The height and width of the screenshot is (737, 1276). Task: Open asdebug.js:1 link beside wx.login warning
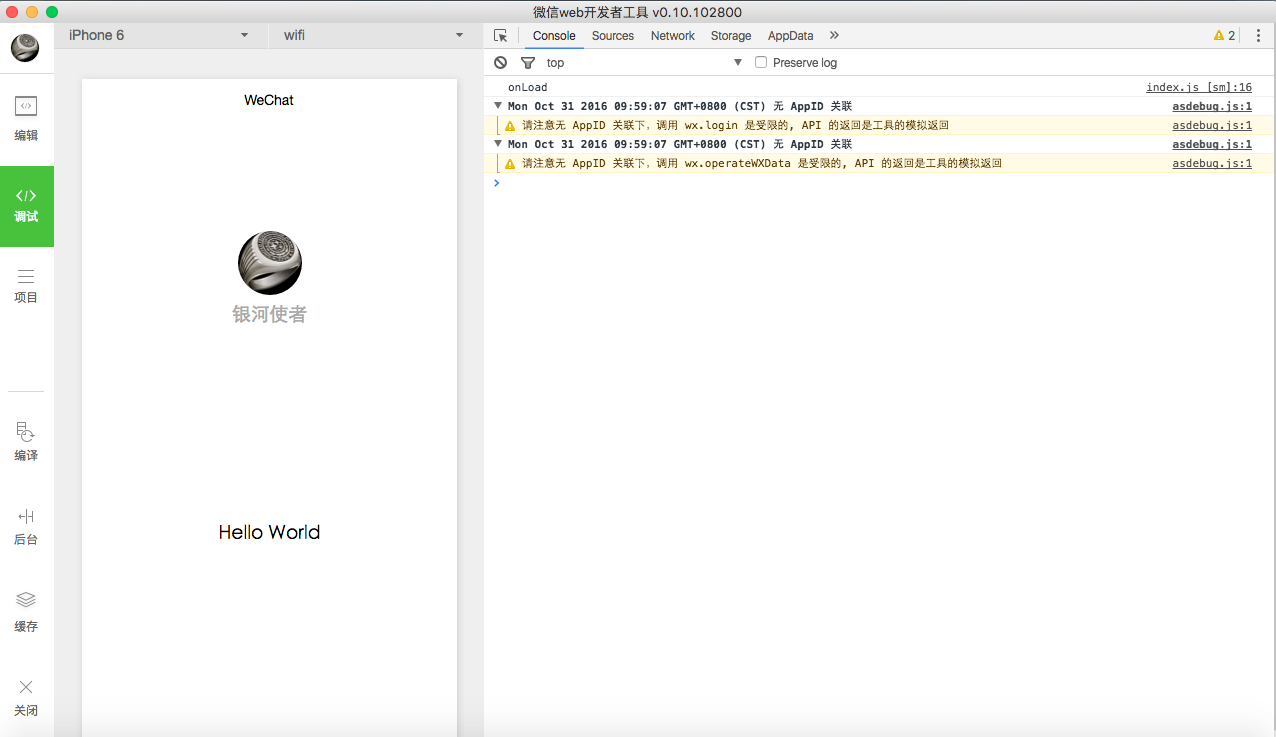point(1212,126)
